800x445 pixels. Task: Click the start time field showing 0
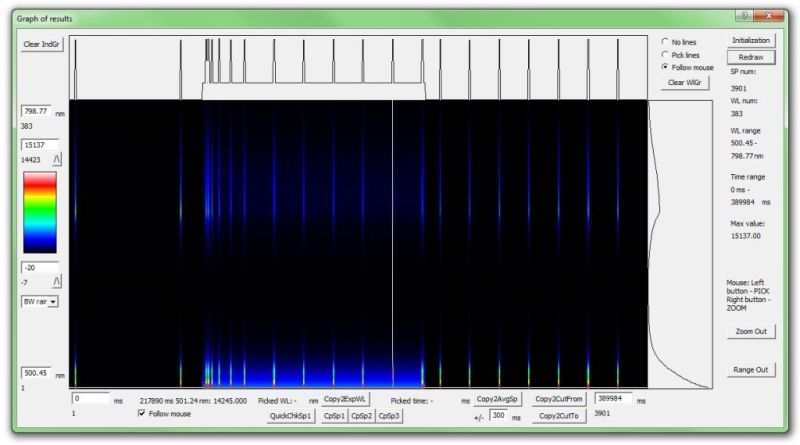[x=91, y=398]
